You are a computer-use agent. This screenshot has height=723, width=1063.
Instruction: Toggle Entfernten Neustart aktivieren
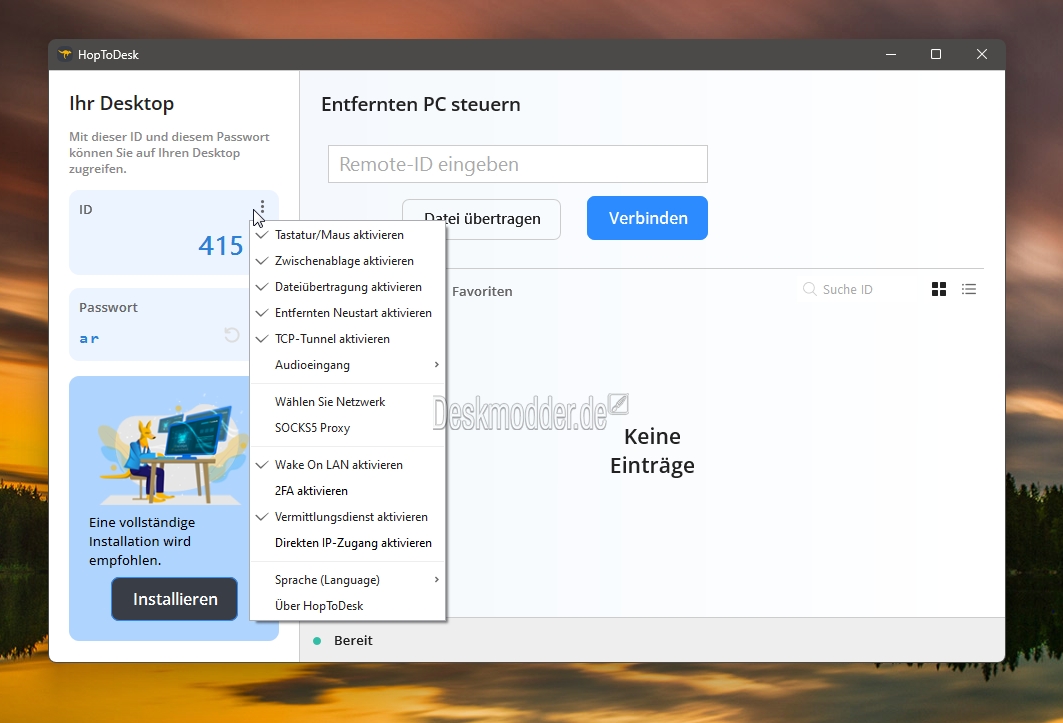(348, 313)
